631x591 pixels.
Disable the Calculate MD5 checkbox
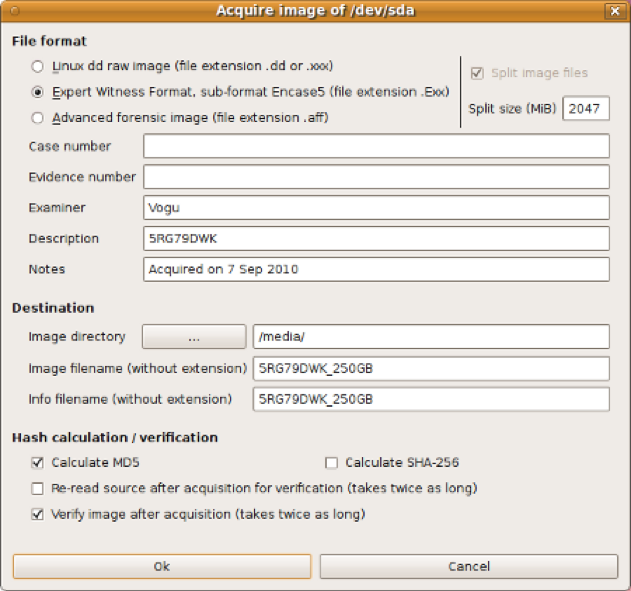click(38, 463)
